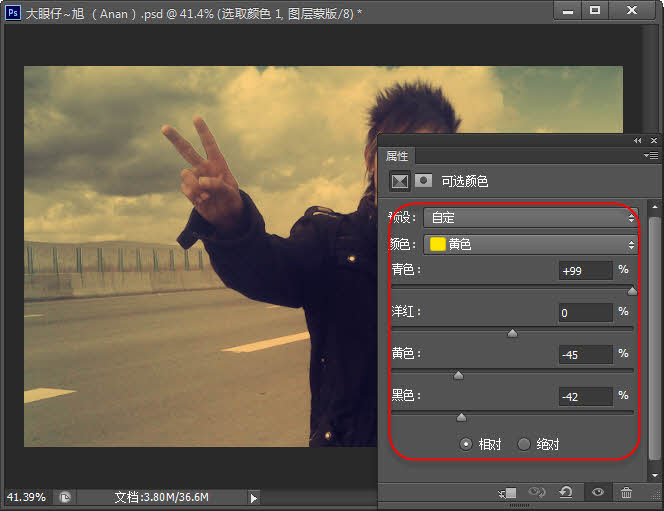Click the status bar preview icon near zoom
This screenshot has height=511, width=664.
pos(64,497)
